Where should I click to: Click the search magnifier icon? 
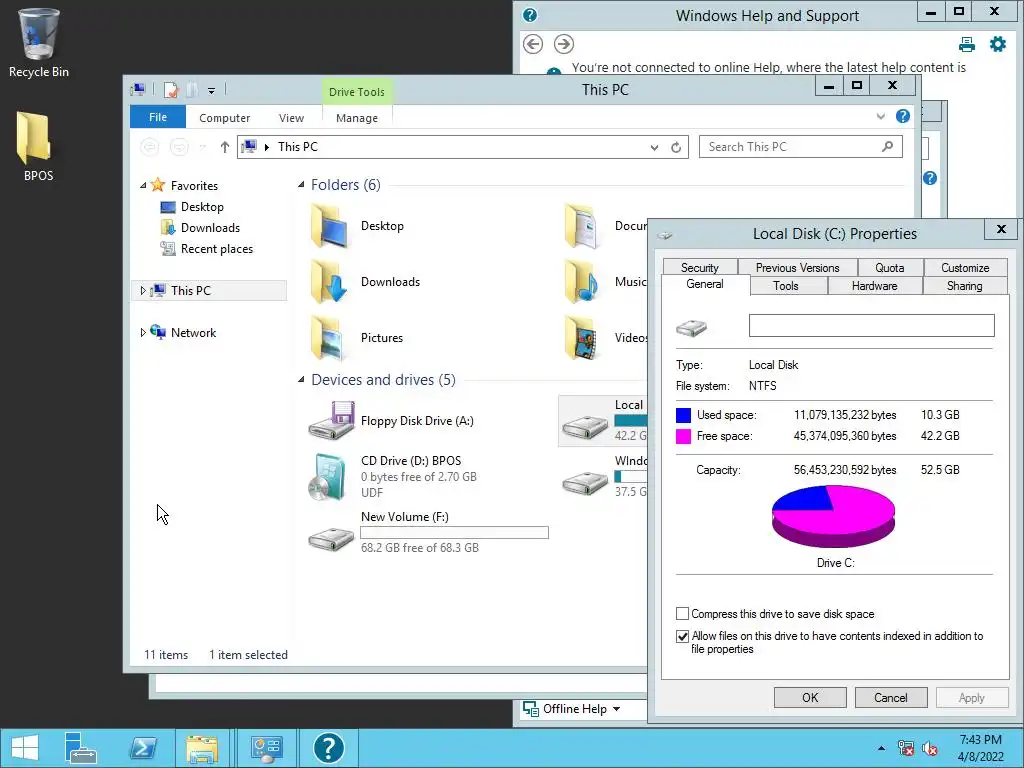pos(887,147)
